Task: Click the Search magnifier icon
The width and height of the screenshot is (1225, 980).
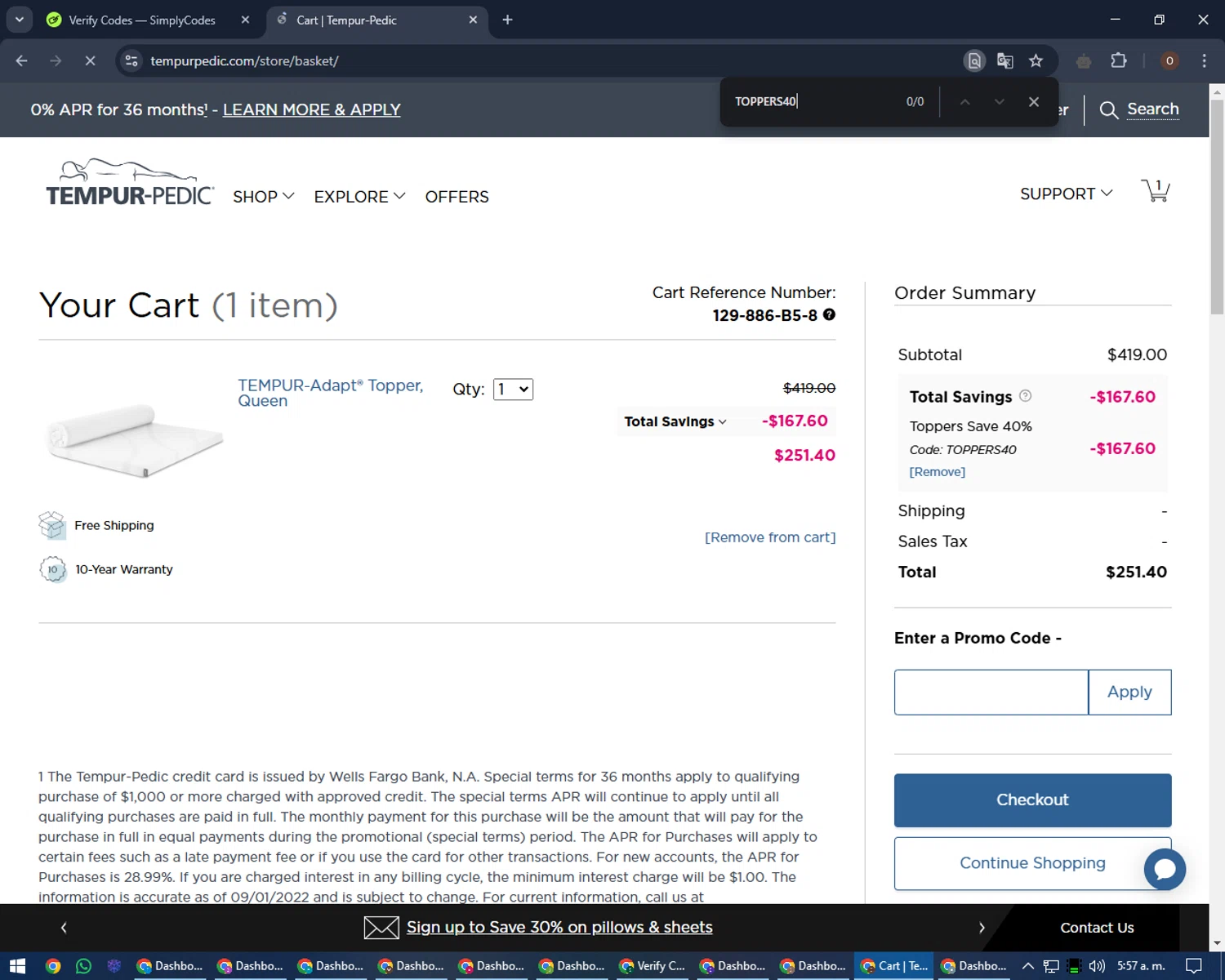Action: tap(1108, 110)
